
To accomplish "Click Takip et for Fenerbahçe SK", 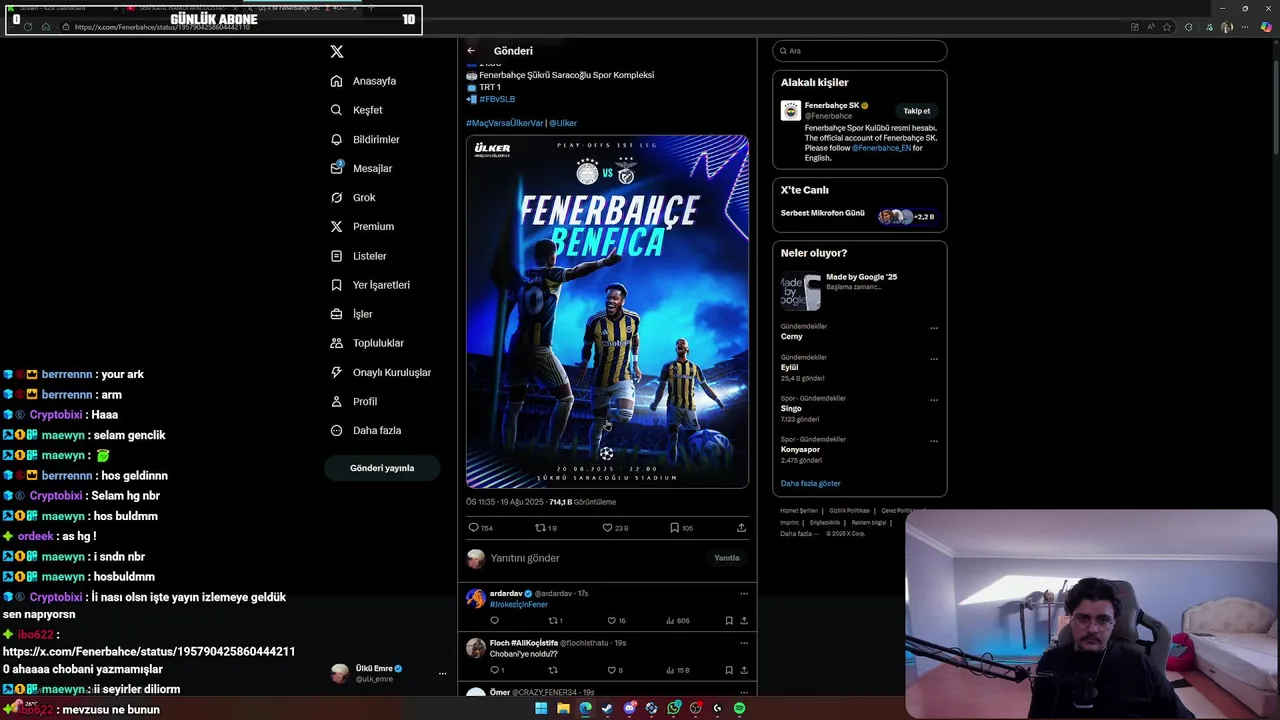I will pyautogui.click(x=917, y=111).
